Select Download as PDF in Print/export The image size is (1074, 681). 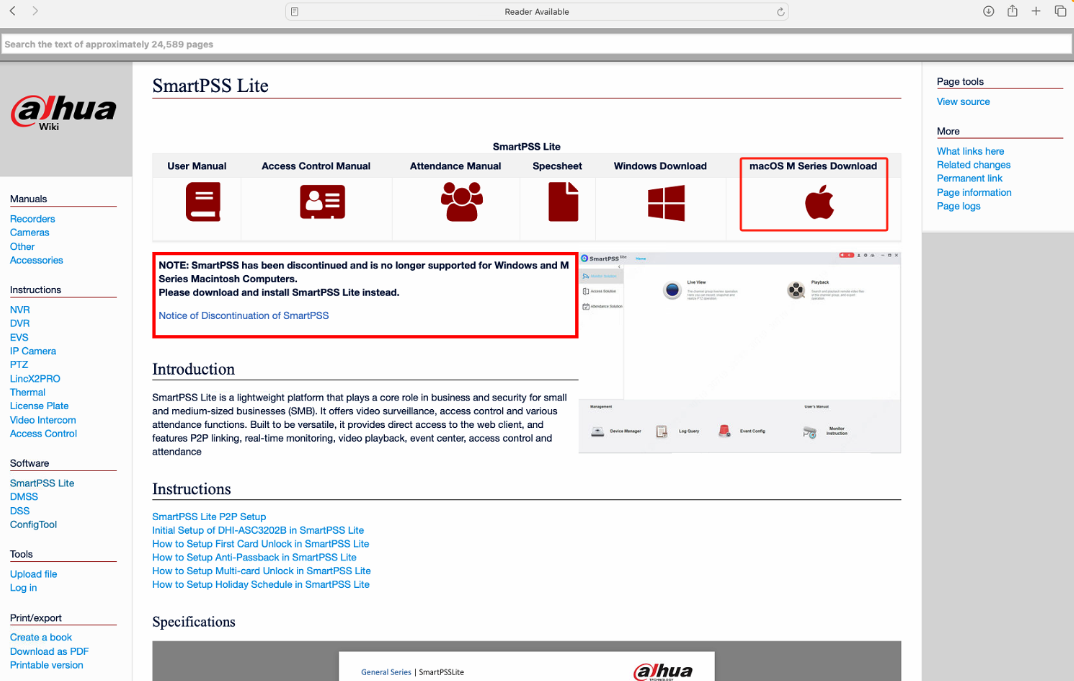(49, 651)
